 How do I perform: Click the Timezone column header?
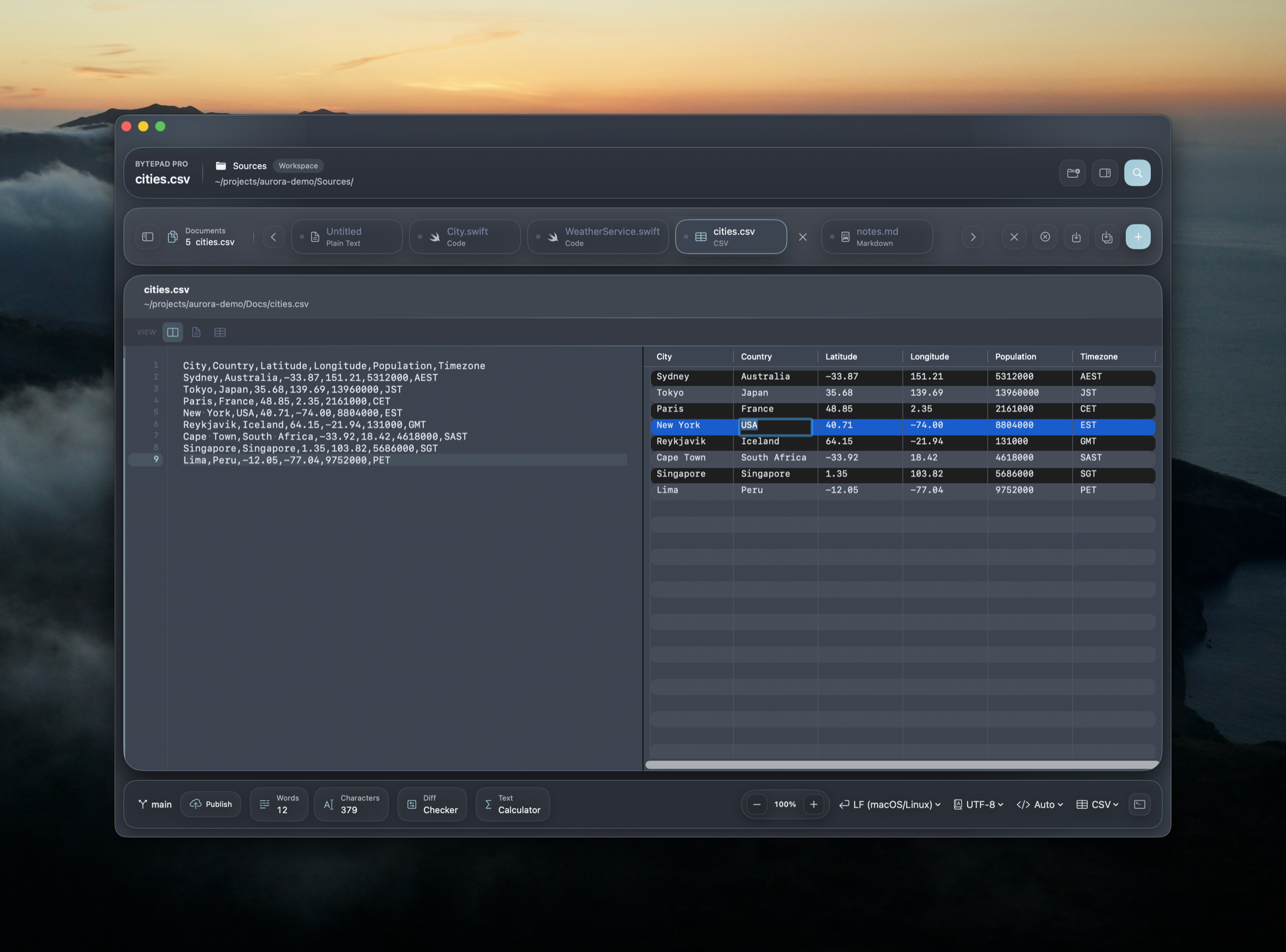[x=1114, y=356]
